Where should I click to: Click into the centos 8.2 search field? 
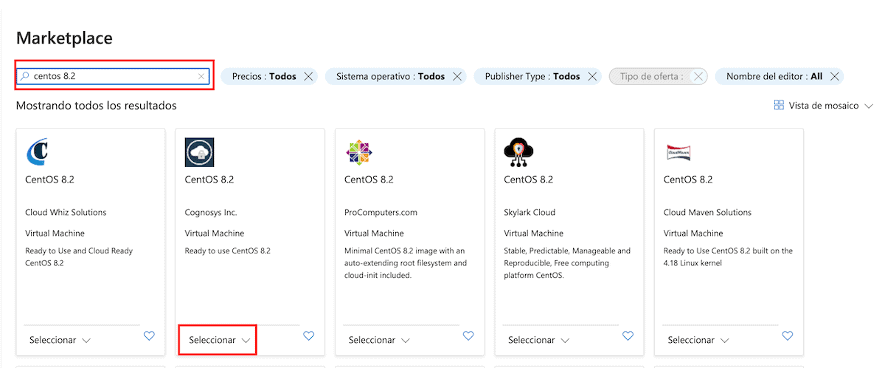pos(113,76)
